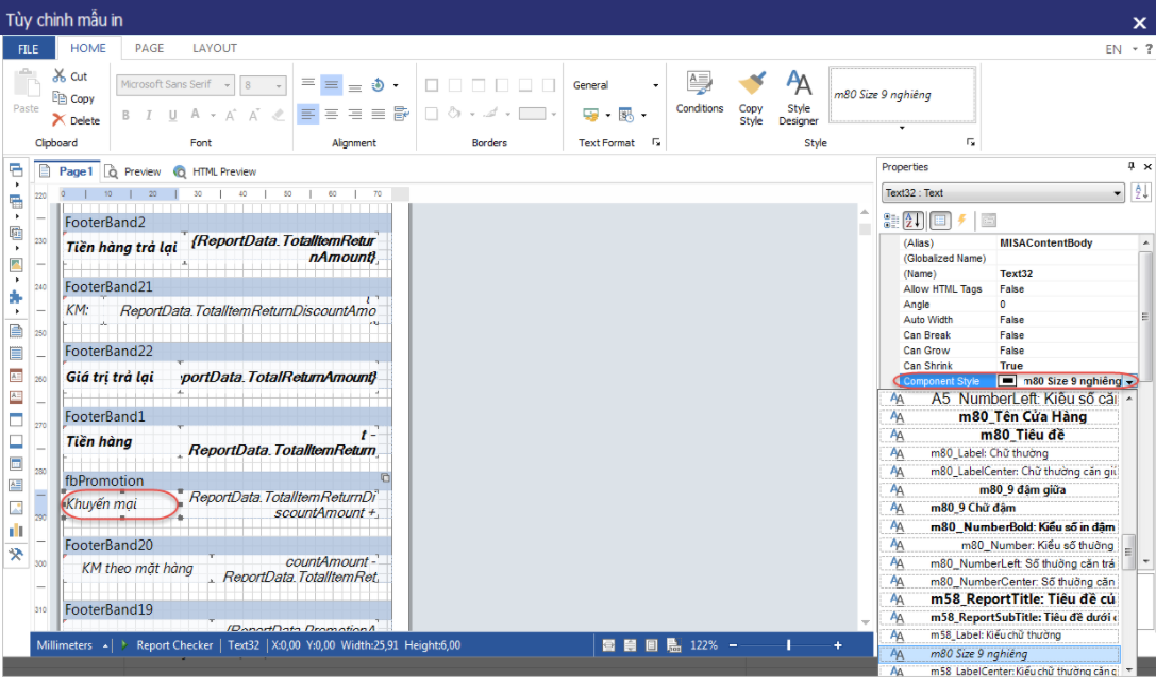Click the fill color bucket icon
The image size is (1156, 677).
(455, 114)
